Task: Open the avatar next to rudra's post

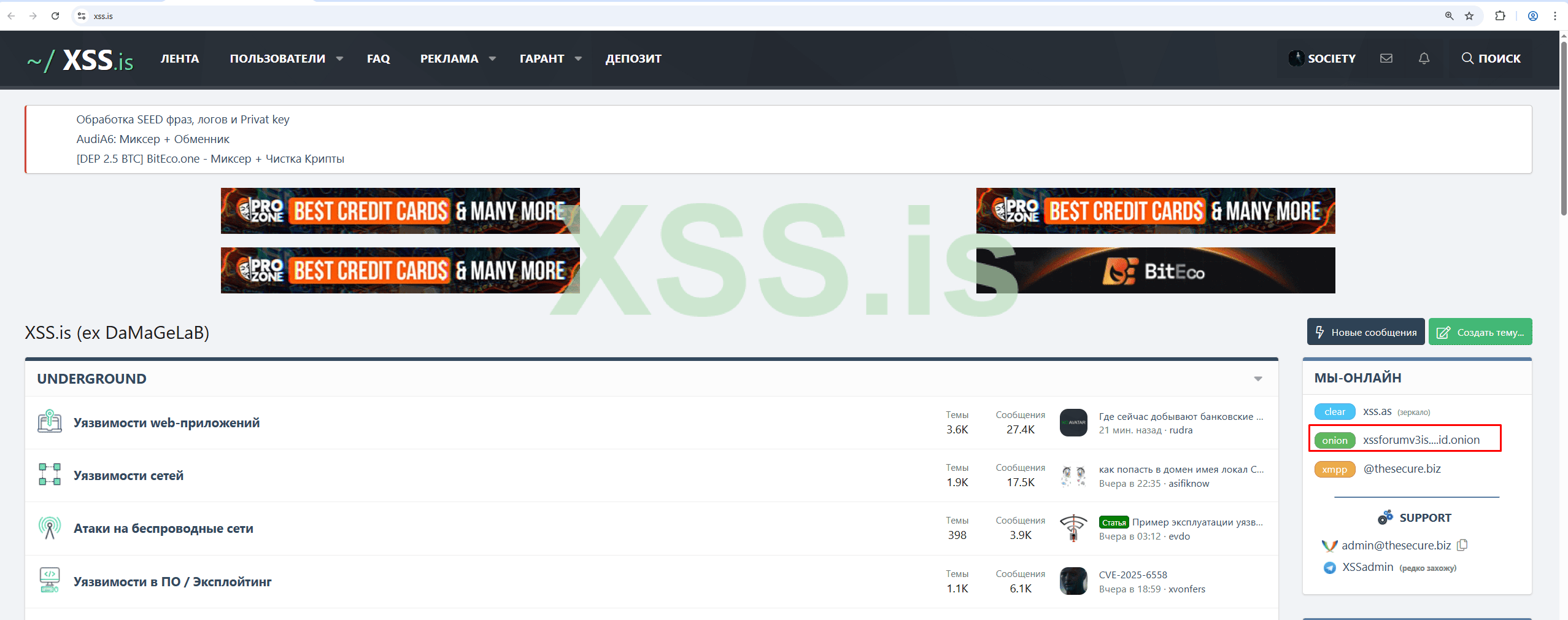Action: point(1073,422)
